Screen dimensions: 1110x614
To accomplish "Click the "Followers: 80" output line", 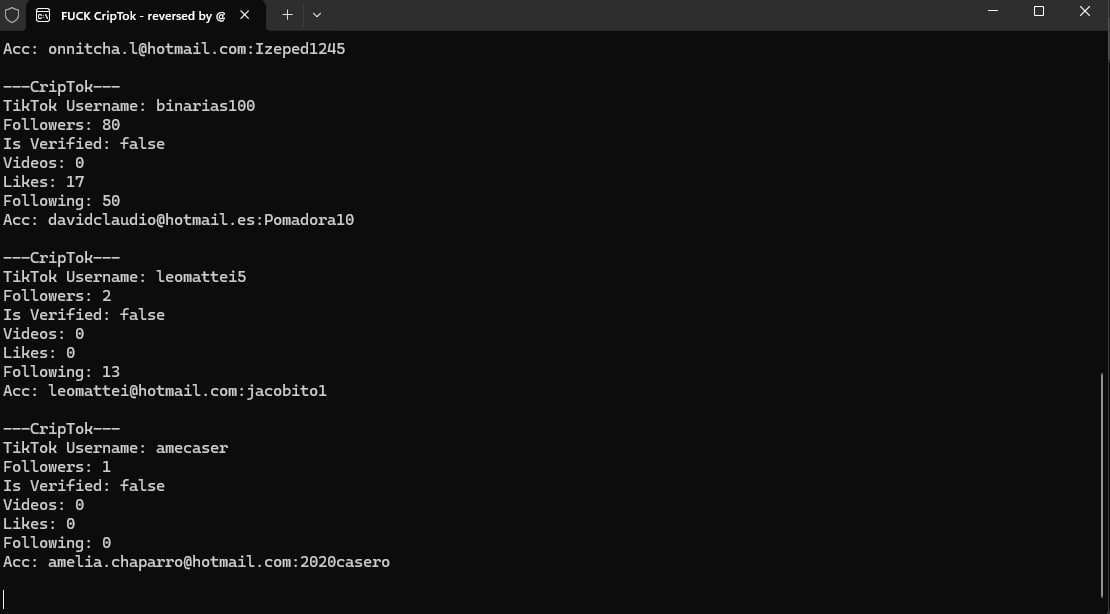I will [61, 125].
